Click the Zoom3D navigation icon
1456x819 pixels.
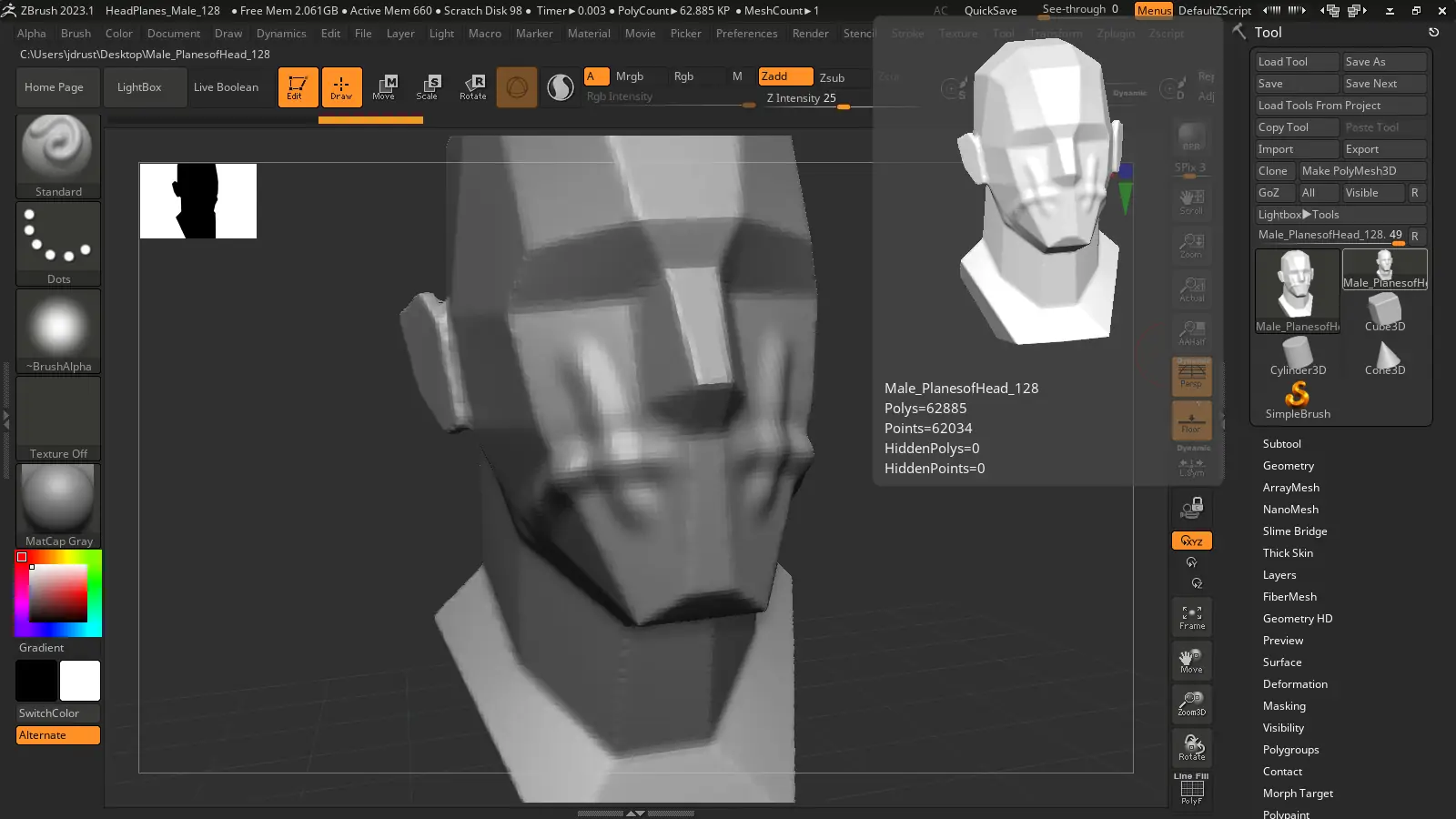(x=1191, y=703)
